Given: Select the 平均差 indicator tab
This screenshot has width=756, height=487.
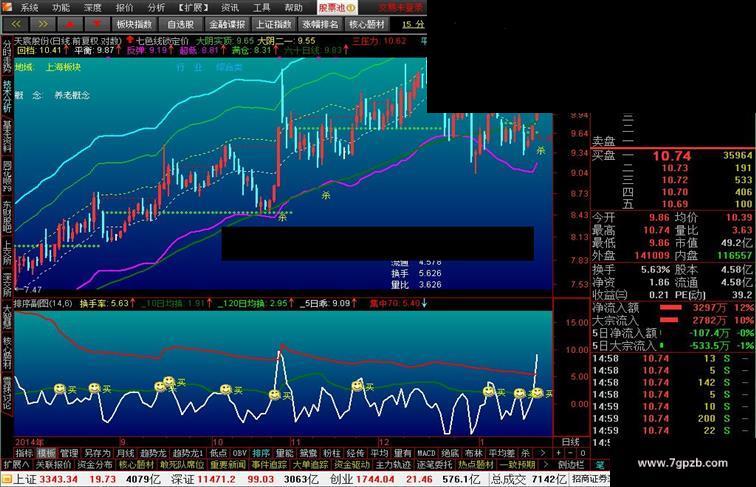Looking at the screenshot, I should [501, 453].
